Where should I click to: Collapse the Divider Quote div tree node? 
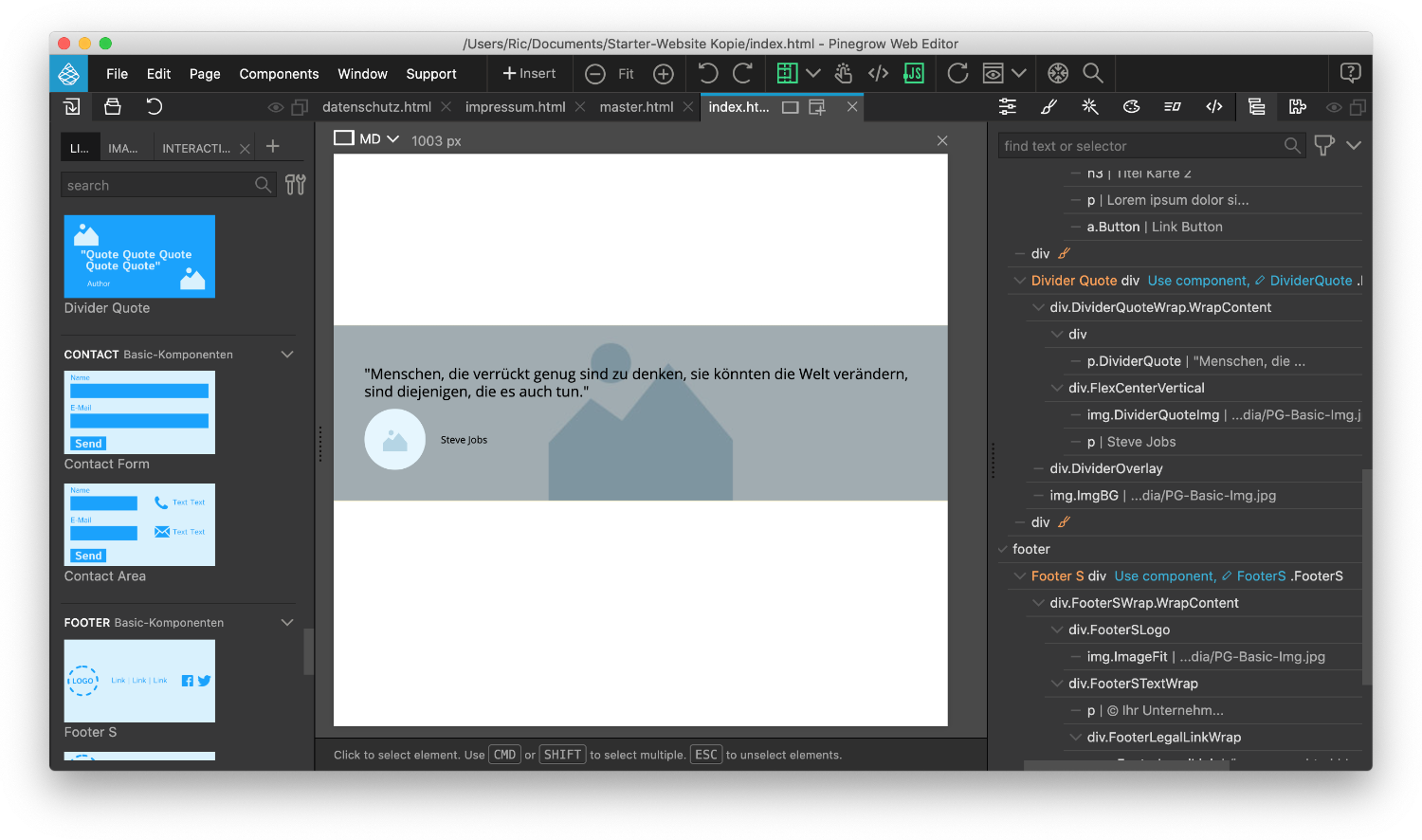pyautogui.click(x=1020, y=281)
